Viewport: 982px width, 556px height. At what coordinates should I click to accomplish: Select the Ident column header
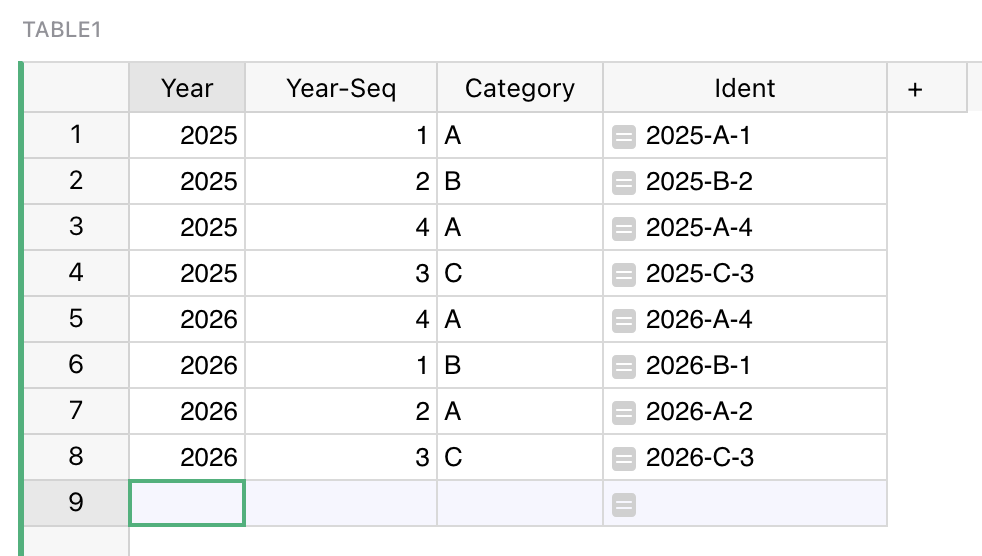coord(745,89)
